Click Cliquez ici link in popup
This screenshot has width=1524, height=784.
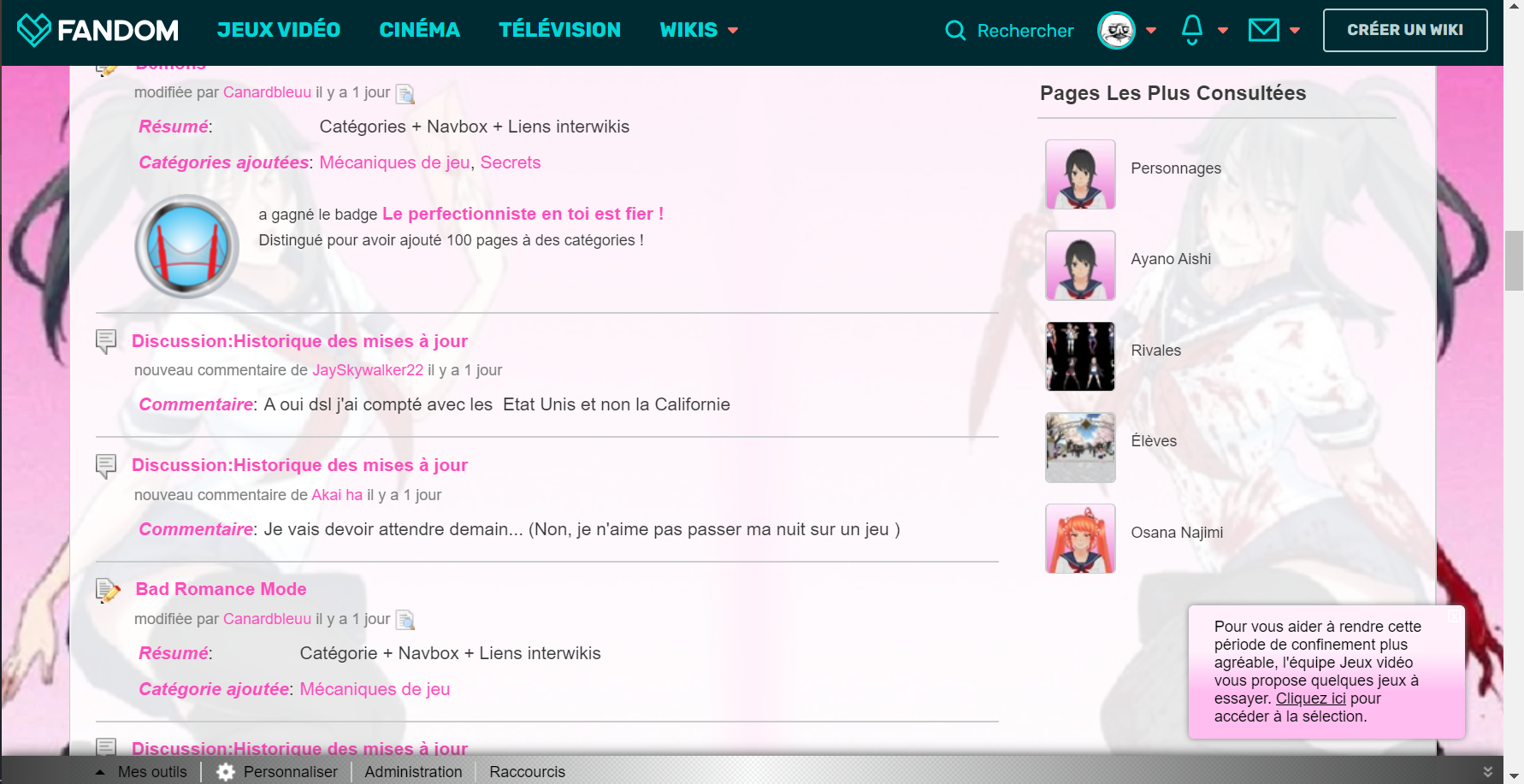[1310, 699]
